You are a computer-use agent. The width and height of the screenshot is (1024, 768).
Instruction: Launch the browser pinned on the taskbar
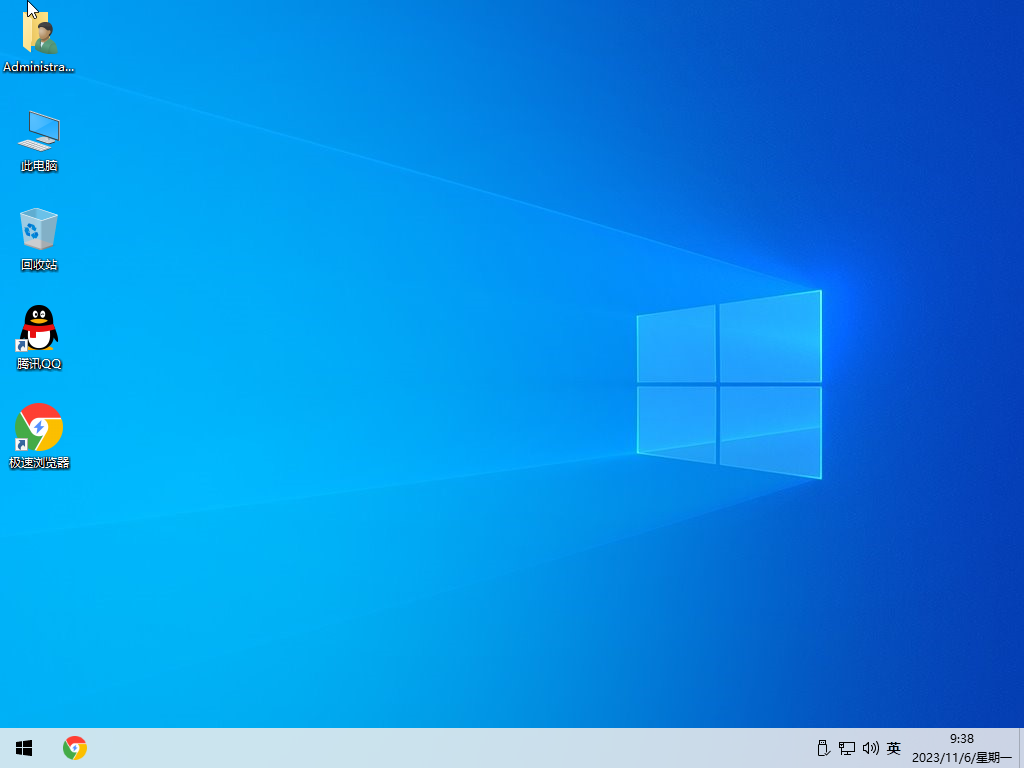coord(75,748)
